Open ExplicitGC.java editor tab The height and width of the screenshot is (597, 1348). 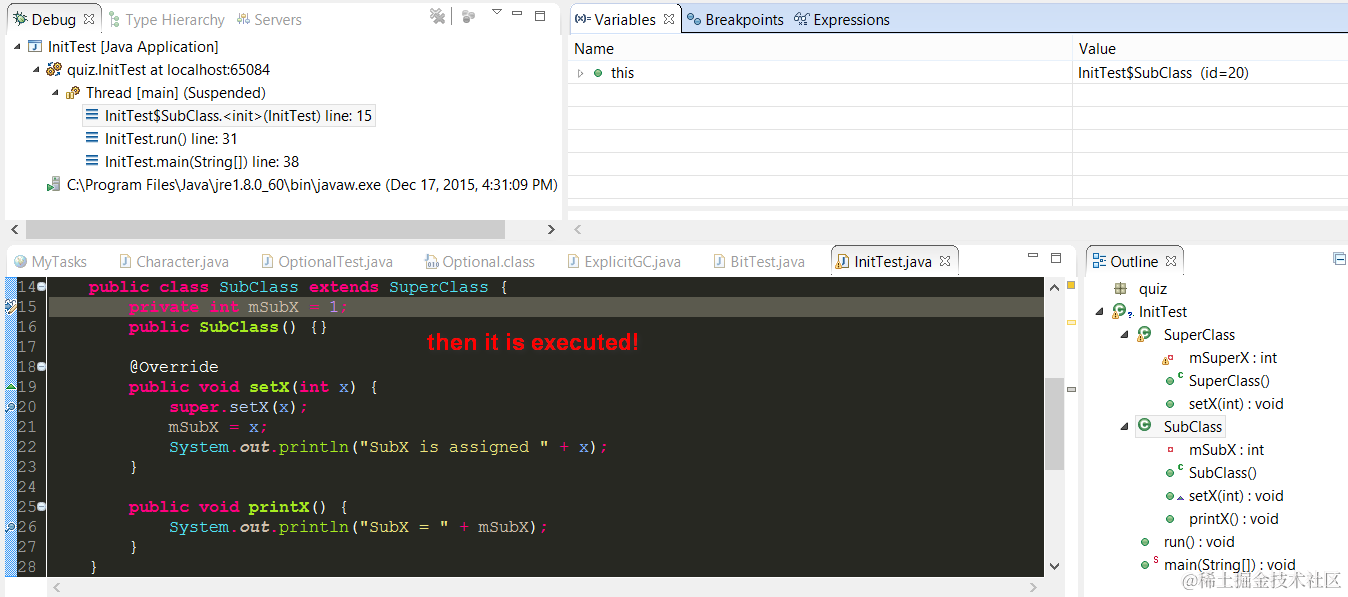pyautogui.click(x=624, y=262)
